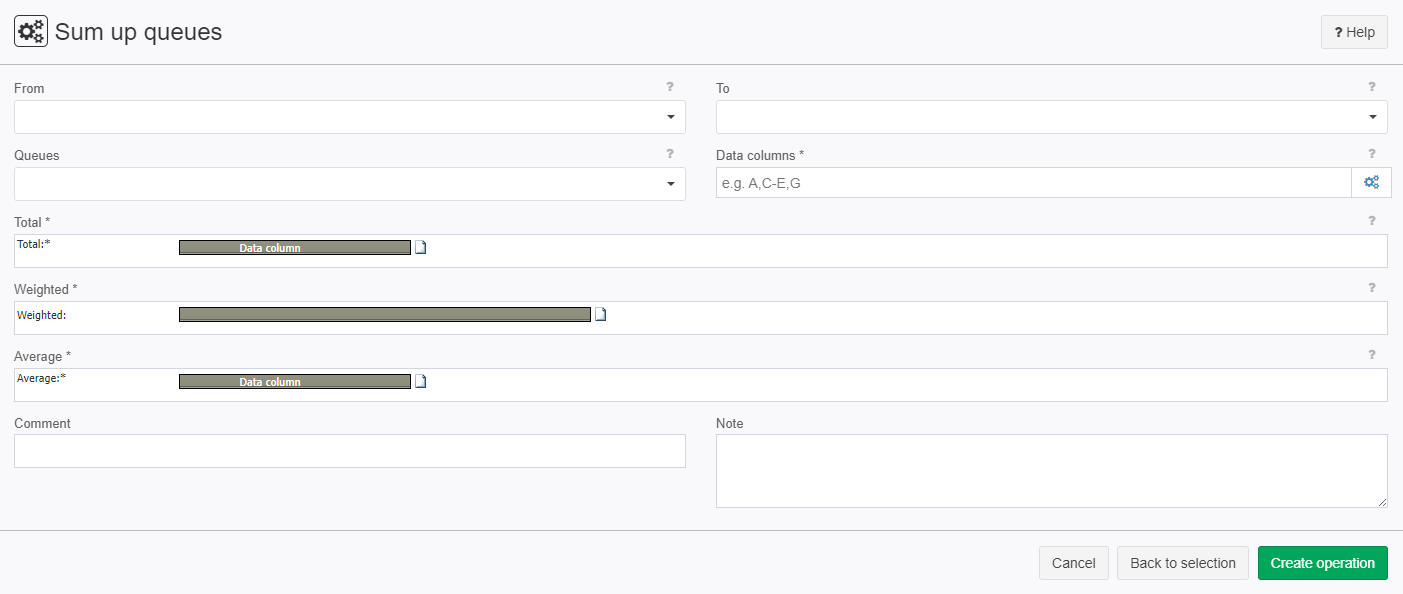
Task: Click the document icon in Weighted row
Action: [600, 314]
